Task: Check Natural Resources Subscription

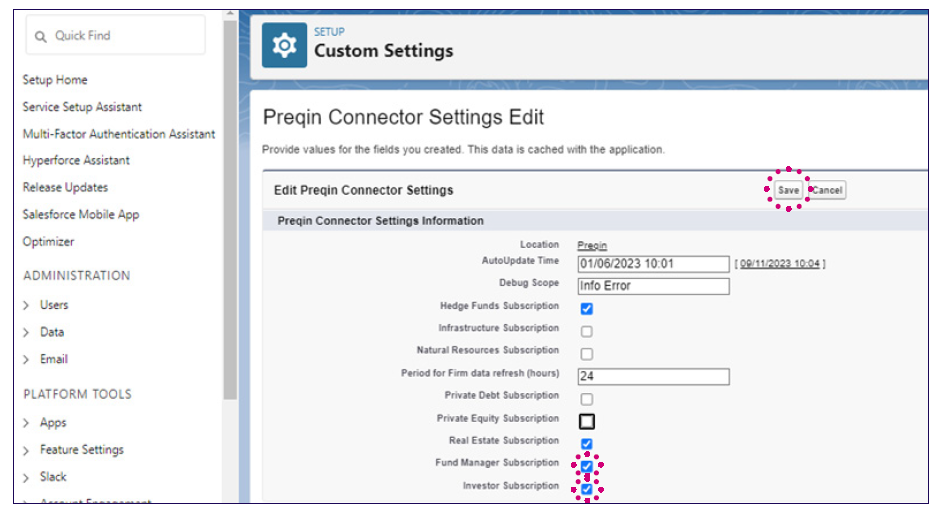Action: click(x=587, y=354)
